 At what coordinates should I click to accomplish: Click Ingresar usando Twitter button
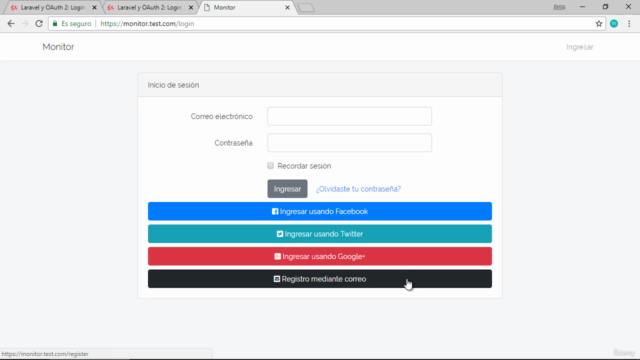(320, 234)
